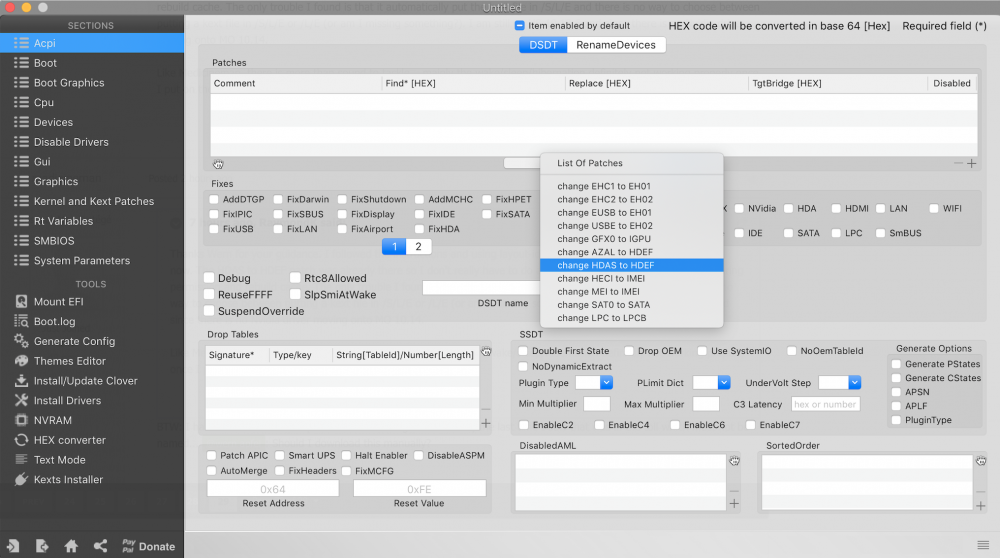Go to Fixes page 2
Image resolution: width=1000 pixels, height=558 pixels.
418,247
